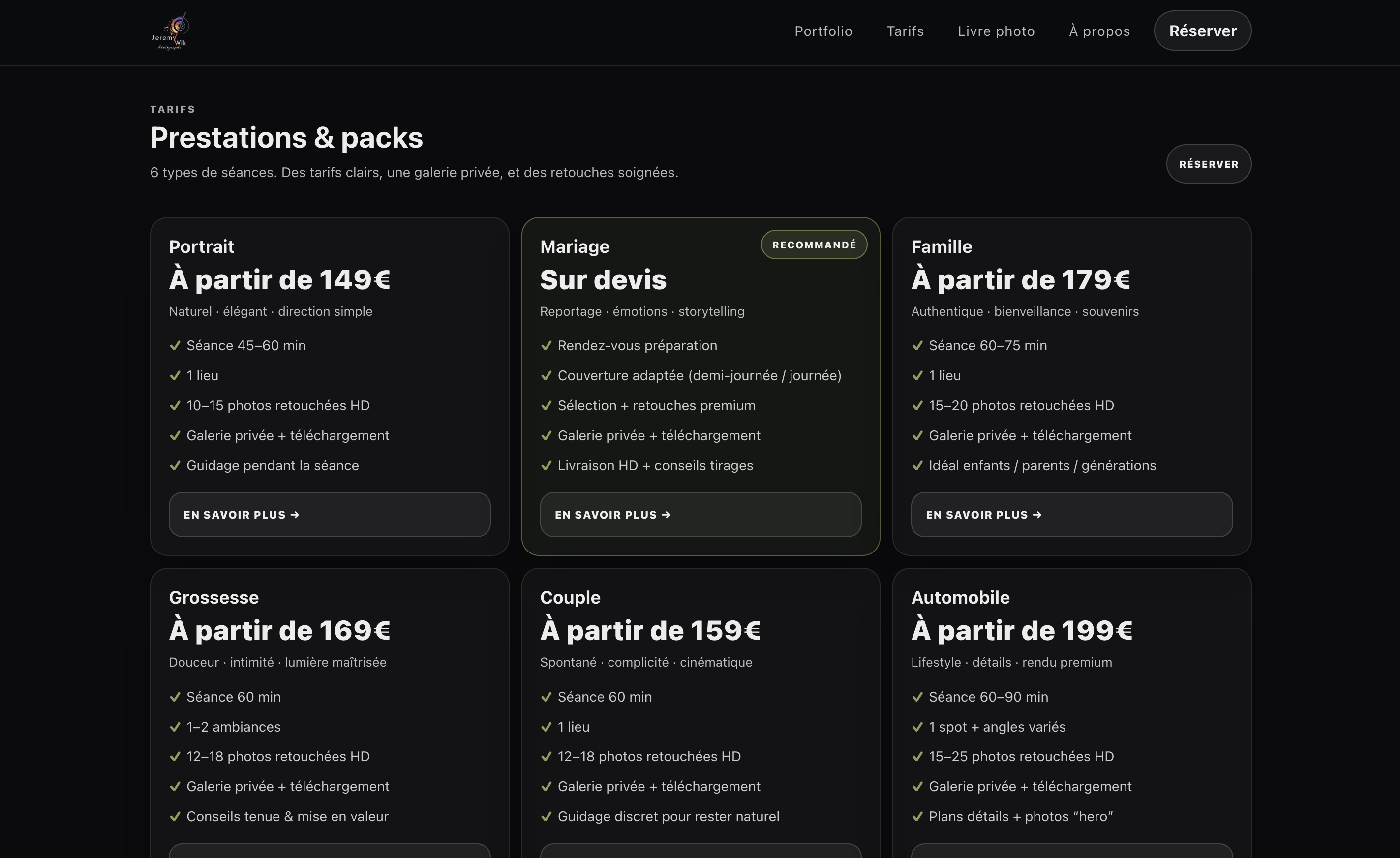Click the Grossesse card title
The width and height of the screenshot is (1400, 858).
(213, 598)
